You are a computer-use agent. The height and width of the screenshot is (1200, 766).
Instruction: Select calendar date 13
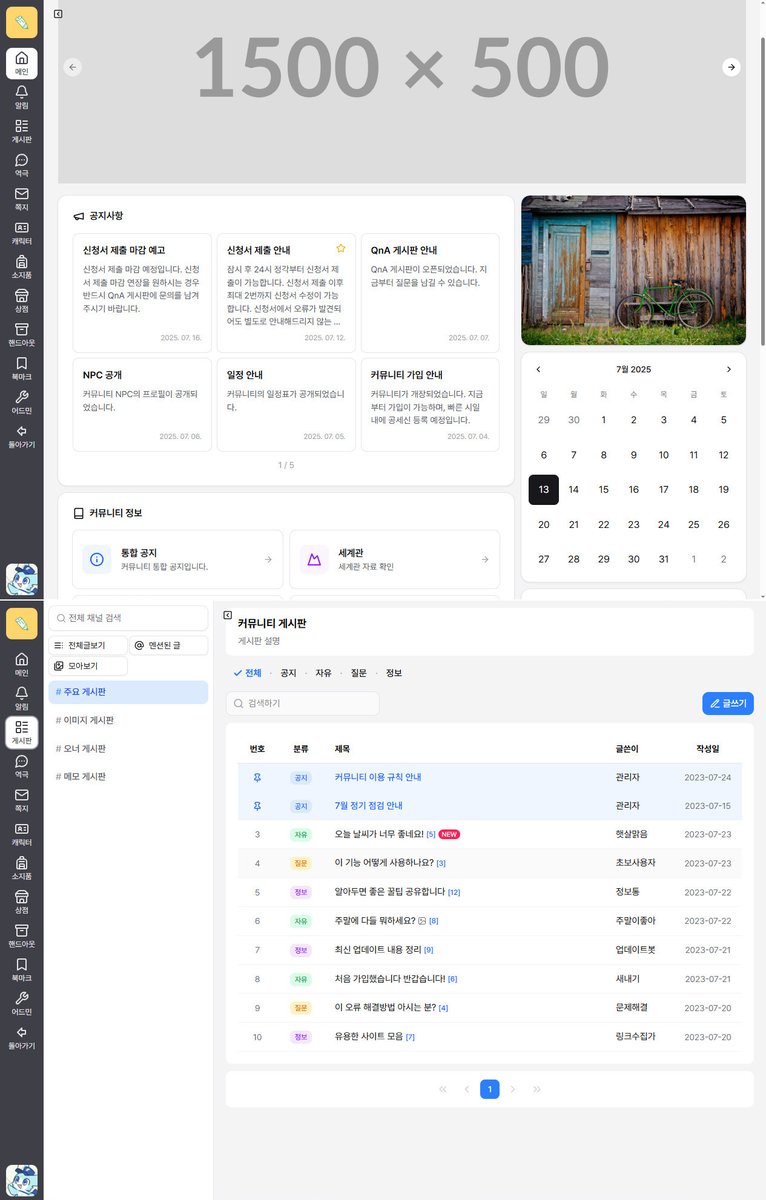click(x=544, y=489)
